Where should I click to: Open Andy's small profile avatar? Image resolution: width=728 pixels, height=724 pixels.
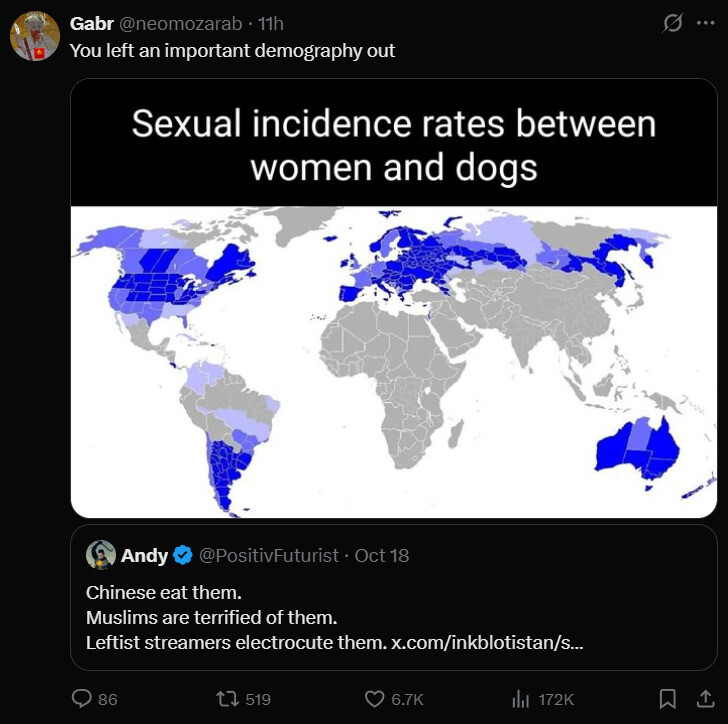101,554
